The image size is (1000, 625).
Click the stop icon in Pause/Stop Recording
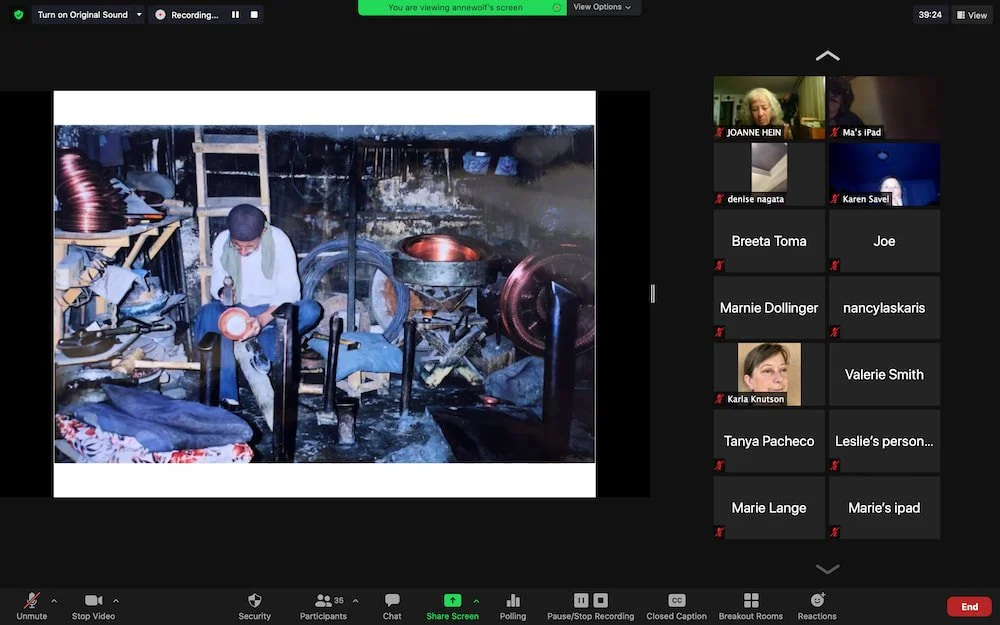(601, 600)
